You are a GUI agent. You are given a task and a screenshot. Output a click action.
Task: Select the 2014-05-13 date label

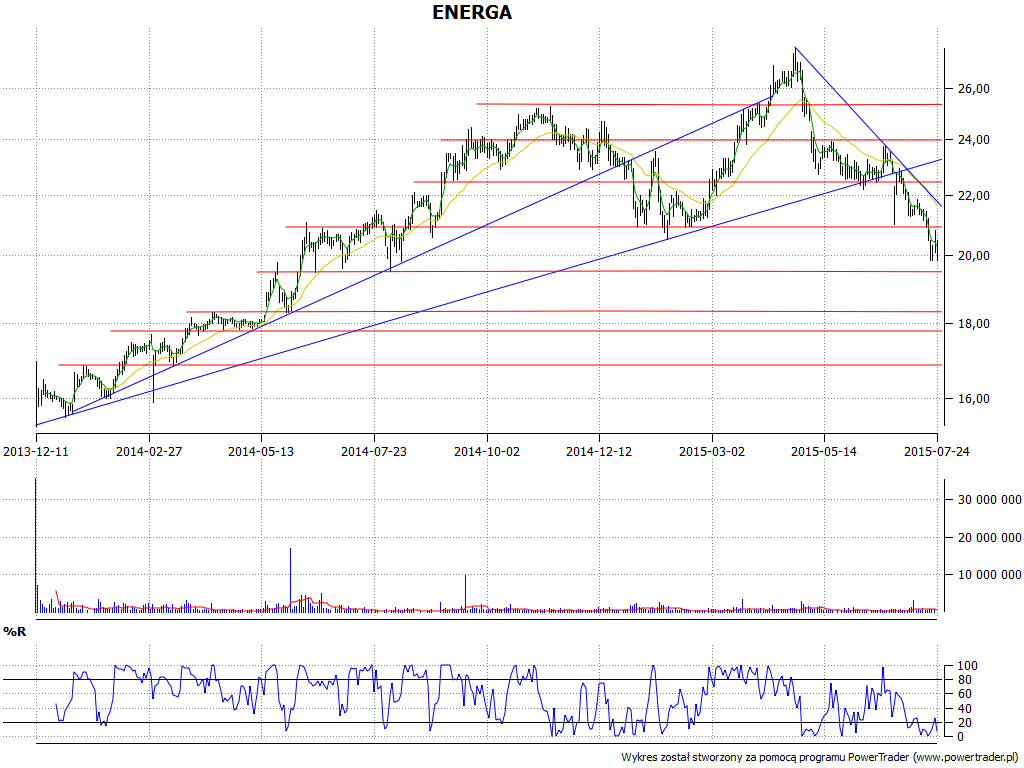[261, 451]
